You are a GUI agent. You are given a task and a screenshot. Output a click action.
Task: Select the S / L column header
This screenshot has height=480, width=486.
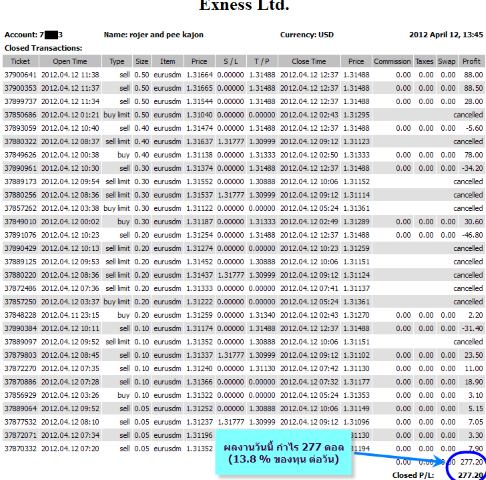click(x=231, y=61)
